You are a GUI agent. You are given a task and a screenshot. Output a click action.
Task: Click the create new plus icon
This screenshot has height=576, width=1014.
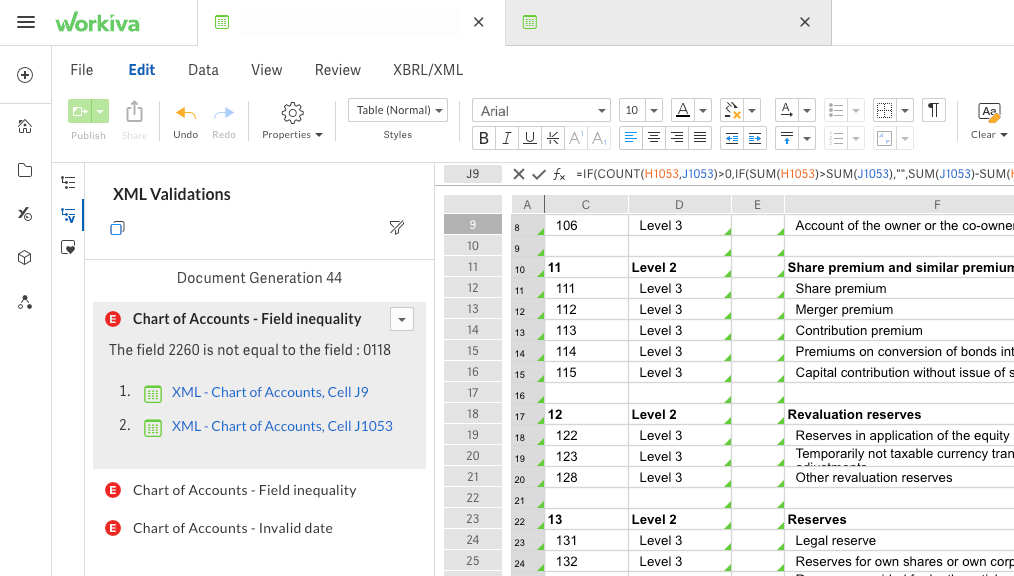point(25,75)
